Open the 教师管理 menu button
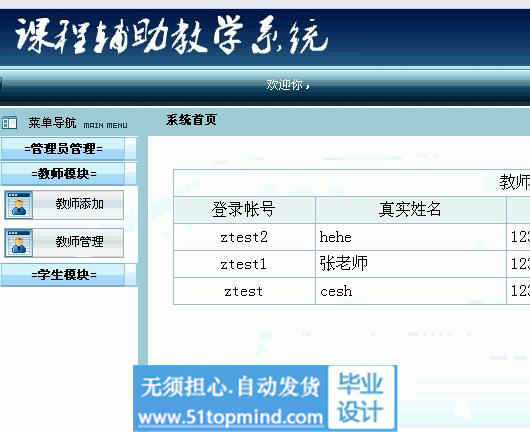Screen dimensions: 530x432 (78, 243)
